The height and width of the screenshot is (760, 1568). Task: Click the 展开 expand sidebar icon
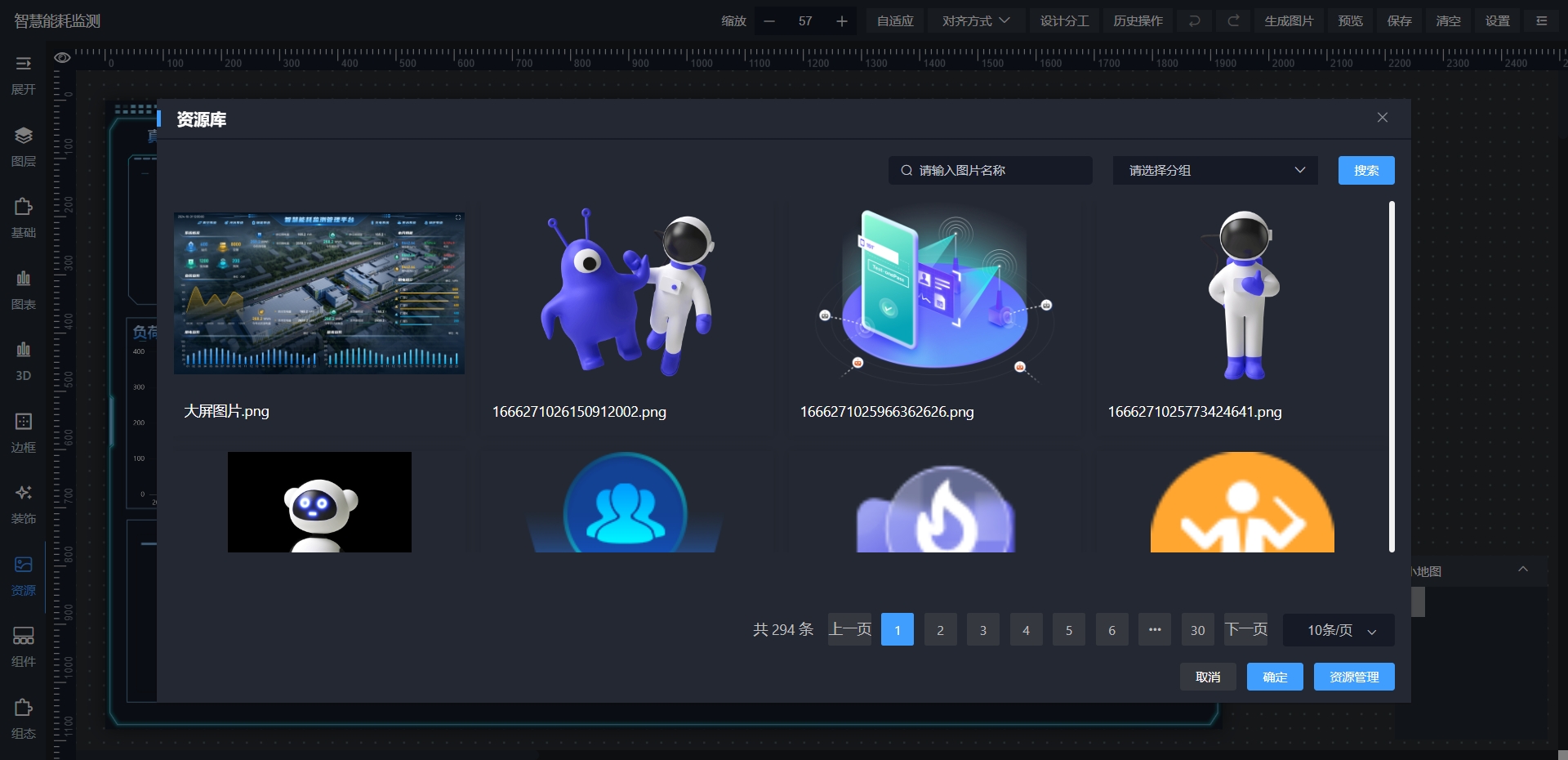coord(23,64)
